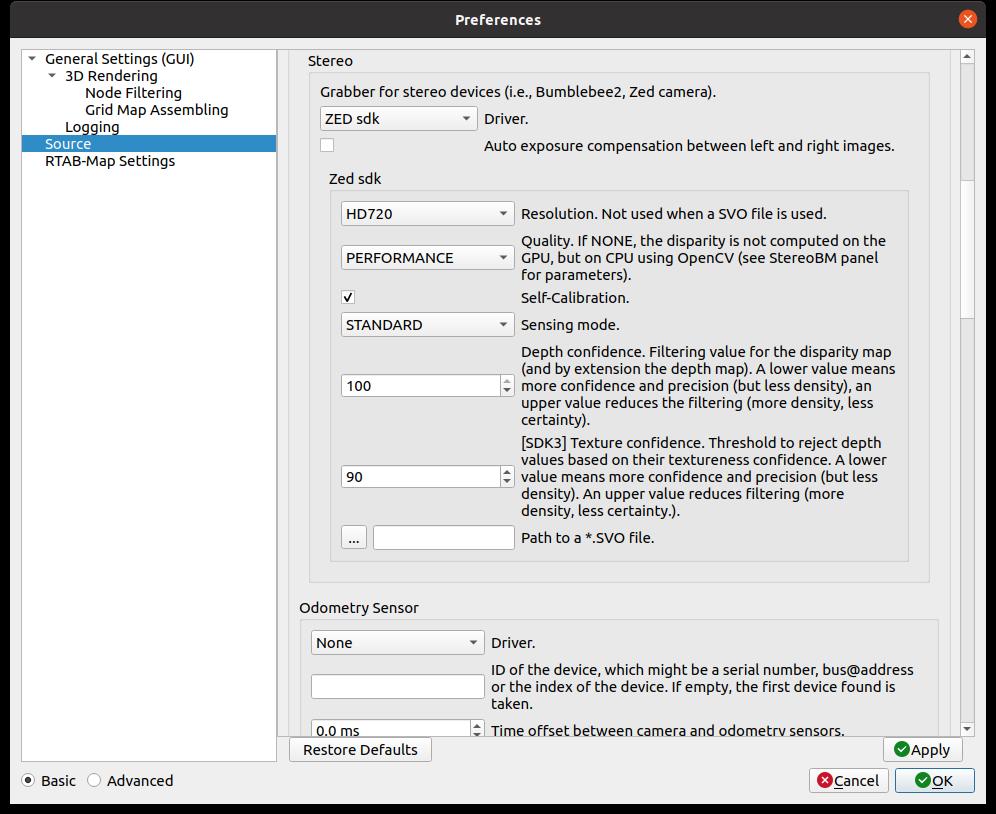Select the Basic radio button
Screen dimensions: 996x814
point(28,780)
